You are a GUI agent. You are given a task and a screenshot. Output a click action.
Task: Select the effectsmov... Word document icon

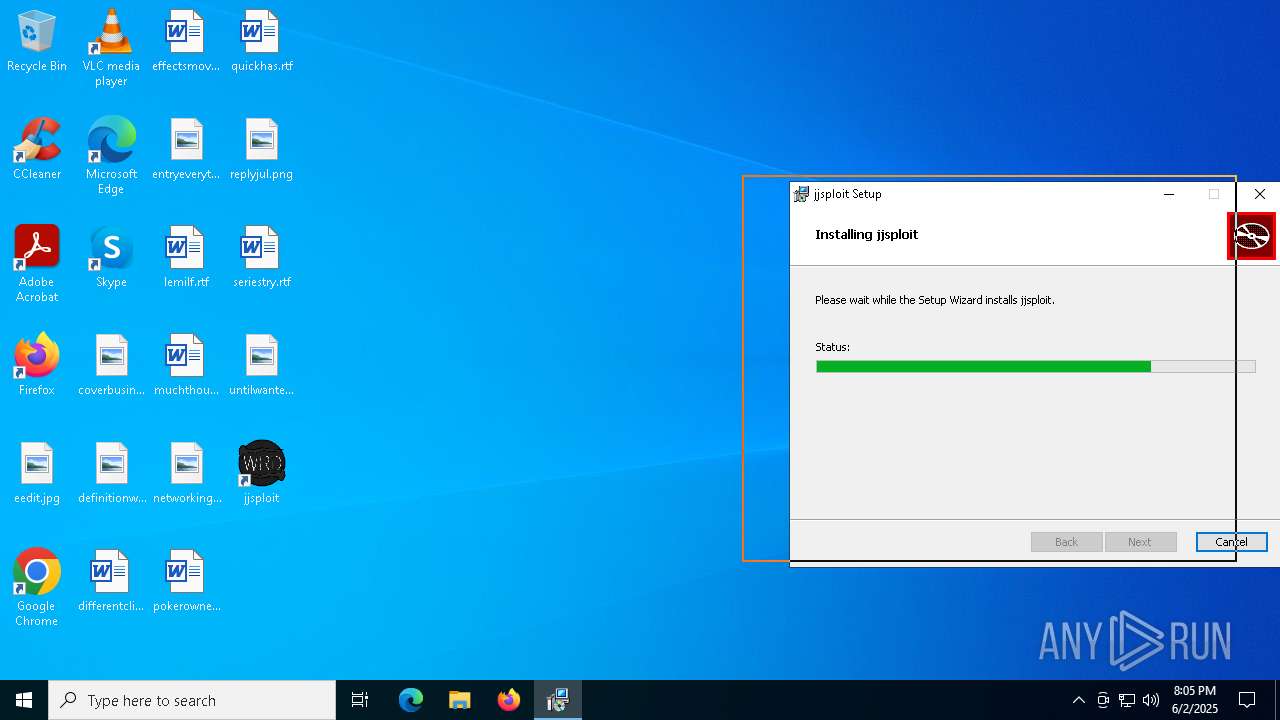pyautogui.click(x=186, y=41)
